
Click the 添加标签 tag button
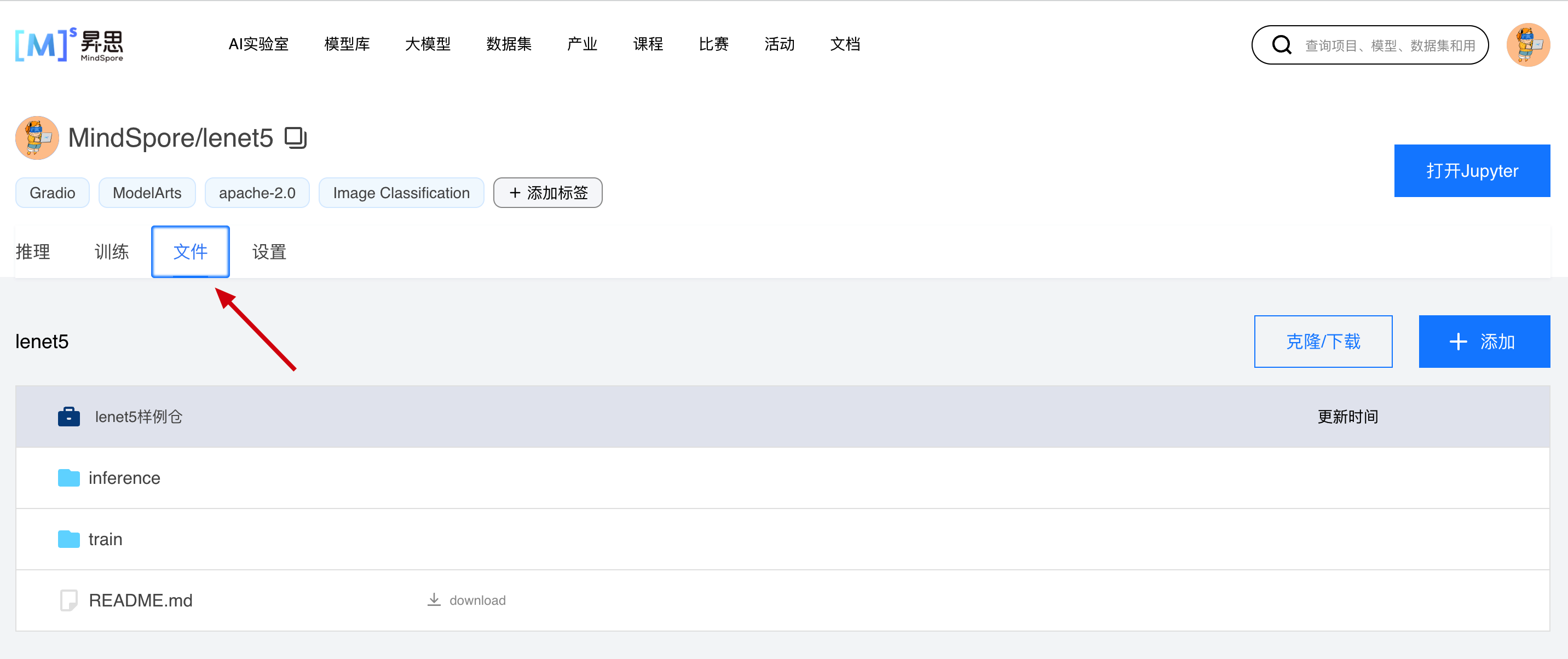click(547, 193)
